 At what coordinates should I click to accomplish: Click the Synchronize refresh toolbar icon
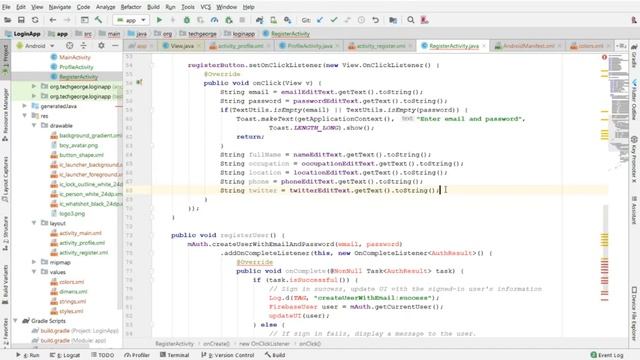pyautogui.click(x=35, y=20)
